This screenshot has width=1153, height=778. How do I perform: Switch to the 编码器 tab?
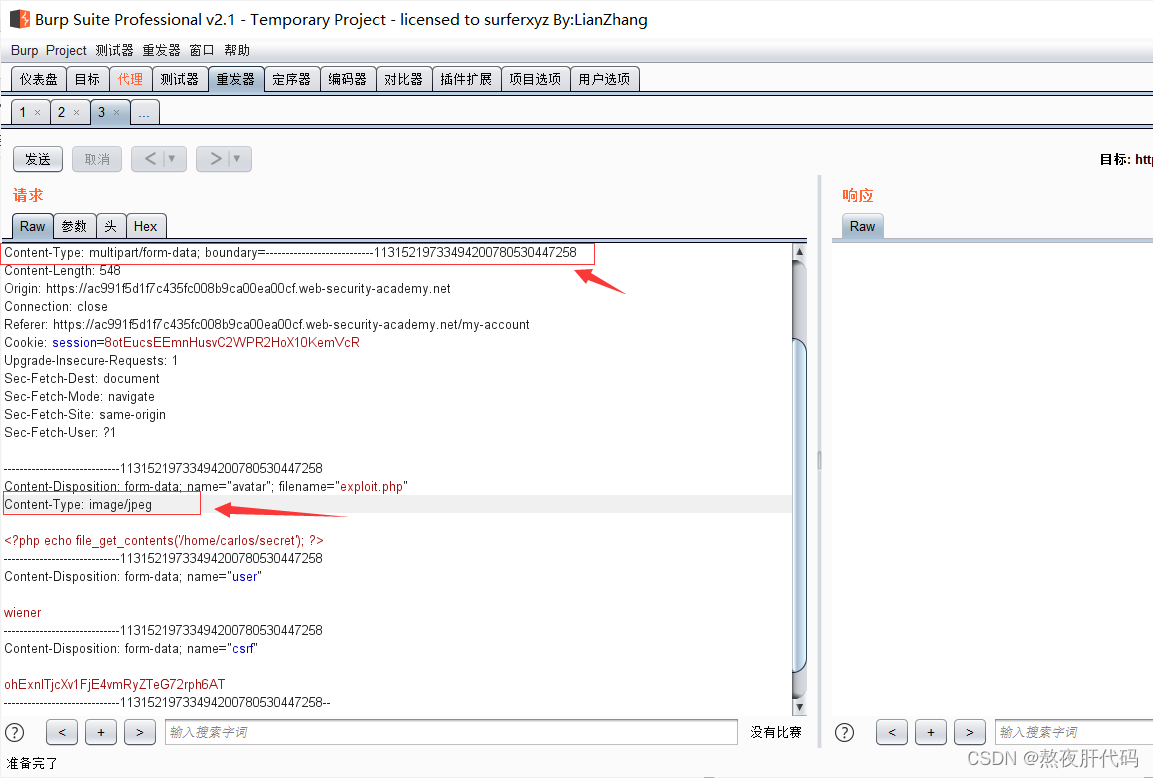(x=347, y=79)
